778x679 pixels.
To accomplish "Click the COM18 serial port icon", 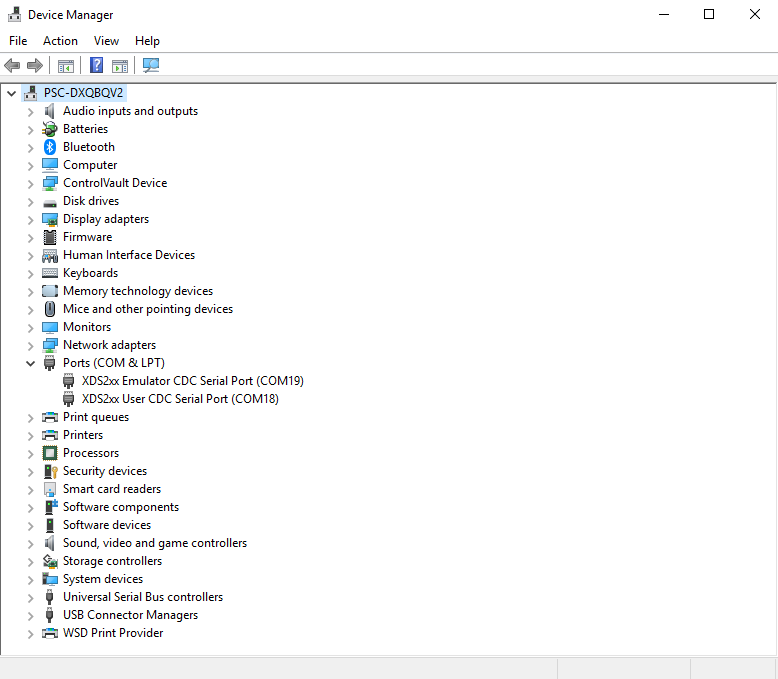I will [x=68, y=399].
